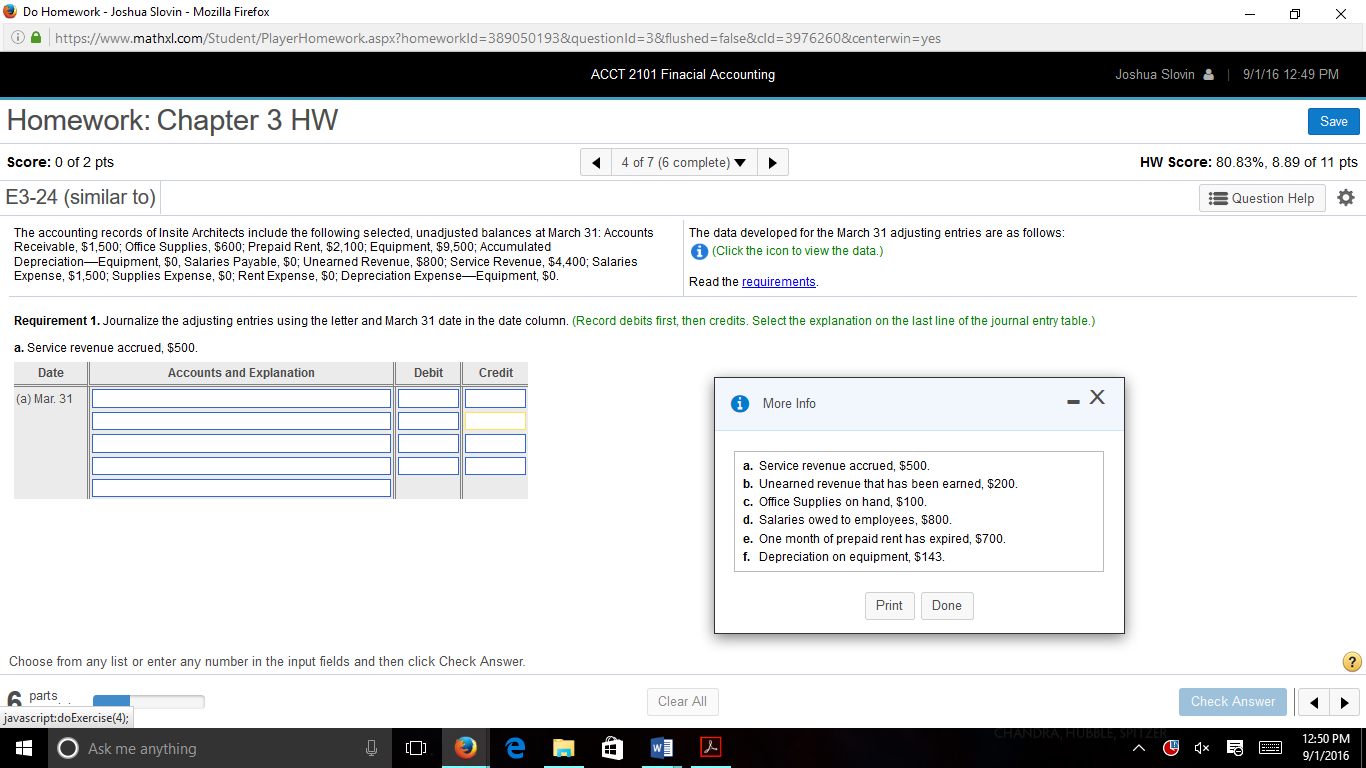Click the info icon in More Info header
1366x768 pixels.
[x=739, y=403]
